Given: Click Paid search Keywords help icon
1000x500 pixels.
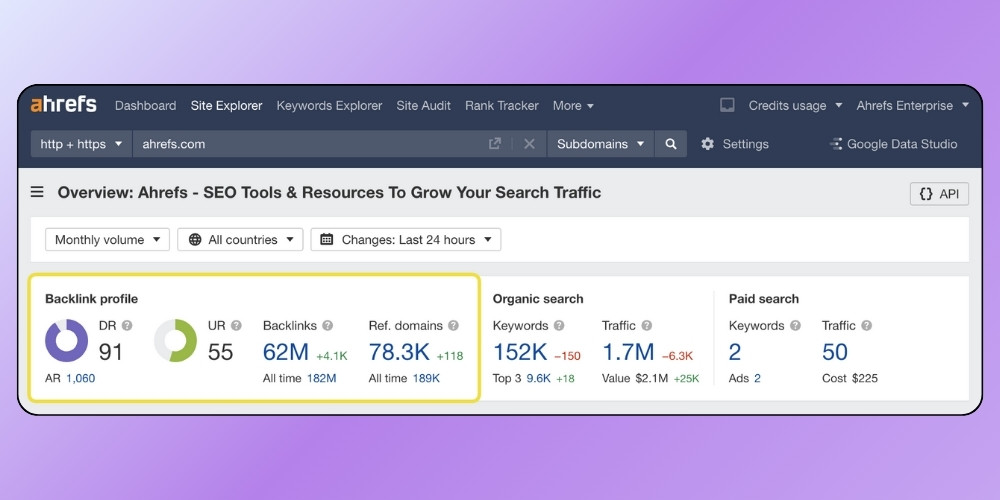Looking at the screenshot, I should tap(795, 325).
